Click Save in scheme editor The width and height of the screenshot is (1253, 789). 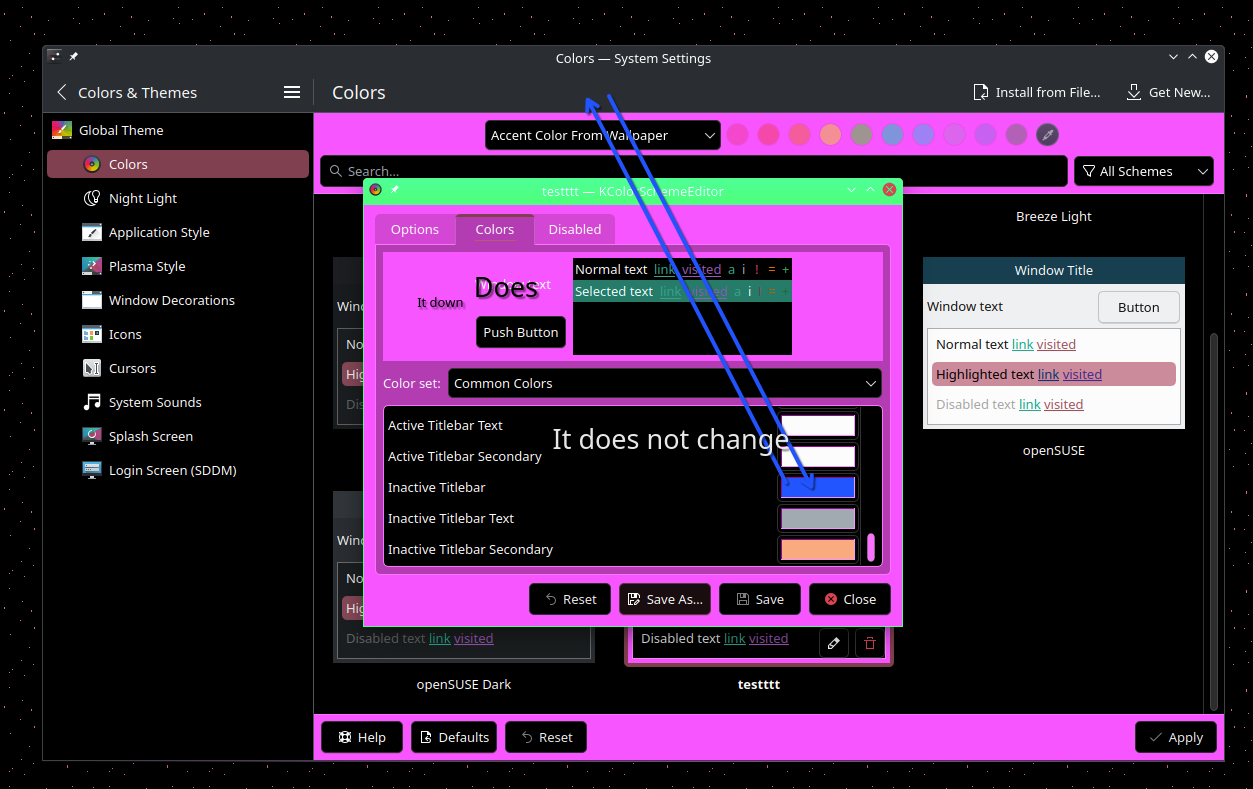[x=760, y=599]
